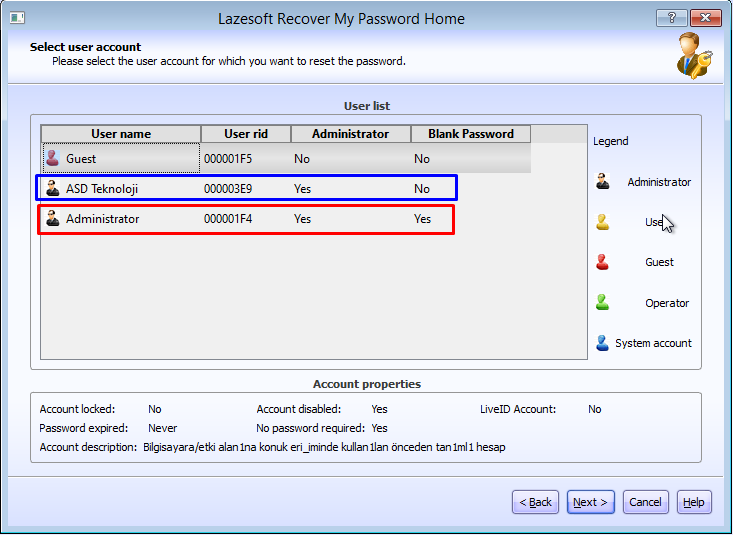Click the app icon in the title bar
The width and height of the screenshot is (733, 535).
coord(17,18)
